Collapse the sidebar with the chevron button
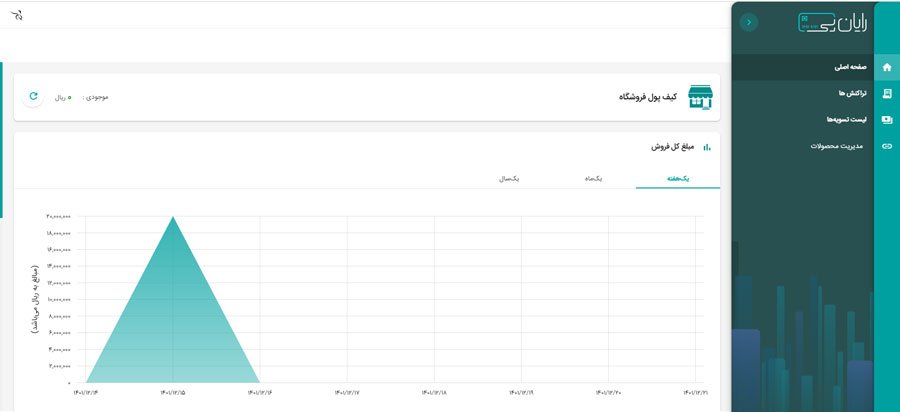The height and width of the screenshot is (412, 900). click(749, 22)
